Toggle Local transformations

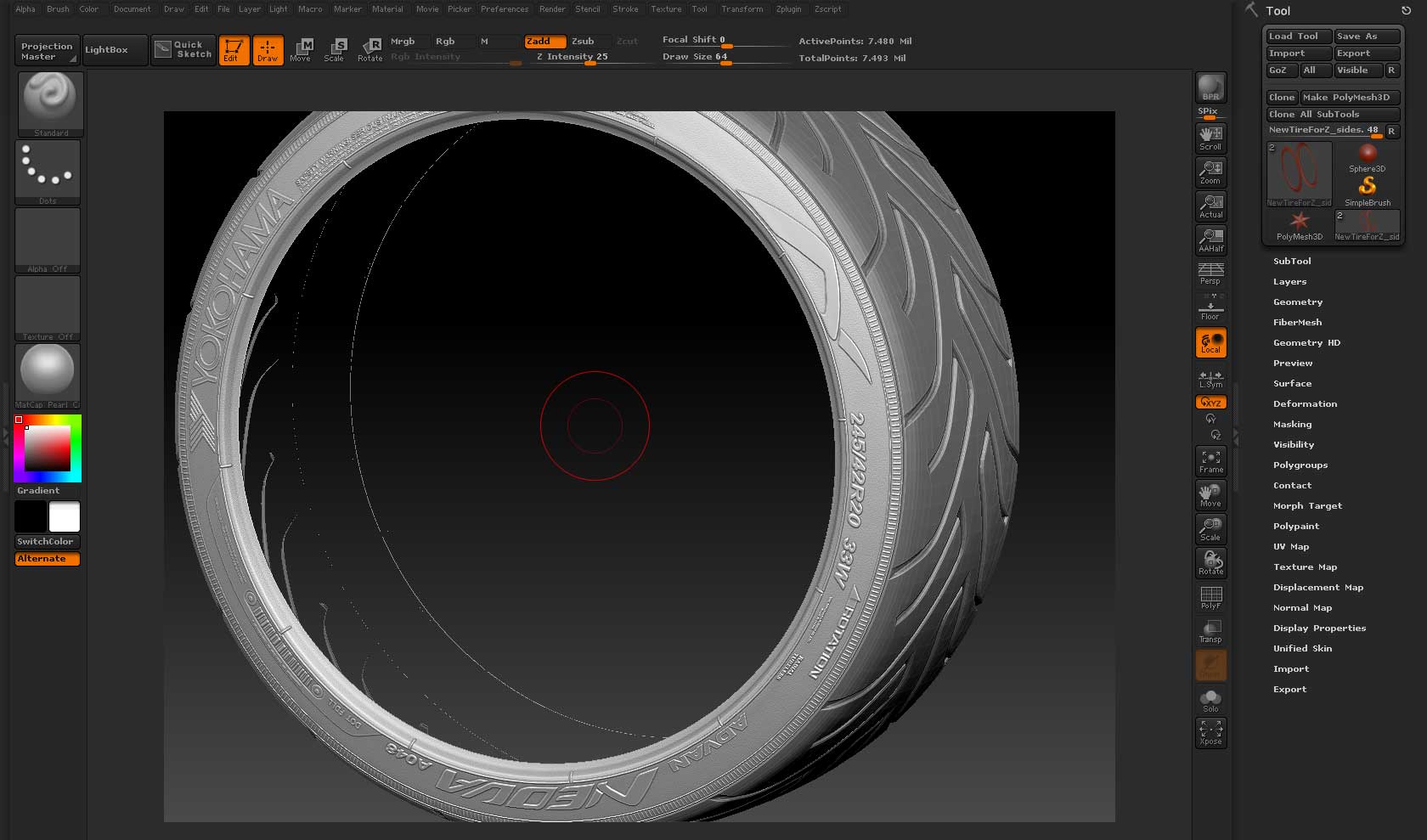pos(1210,342)
